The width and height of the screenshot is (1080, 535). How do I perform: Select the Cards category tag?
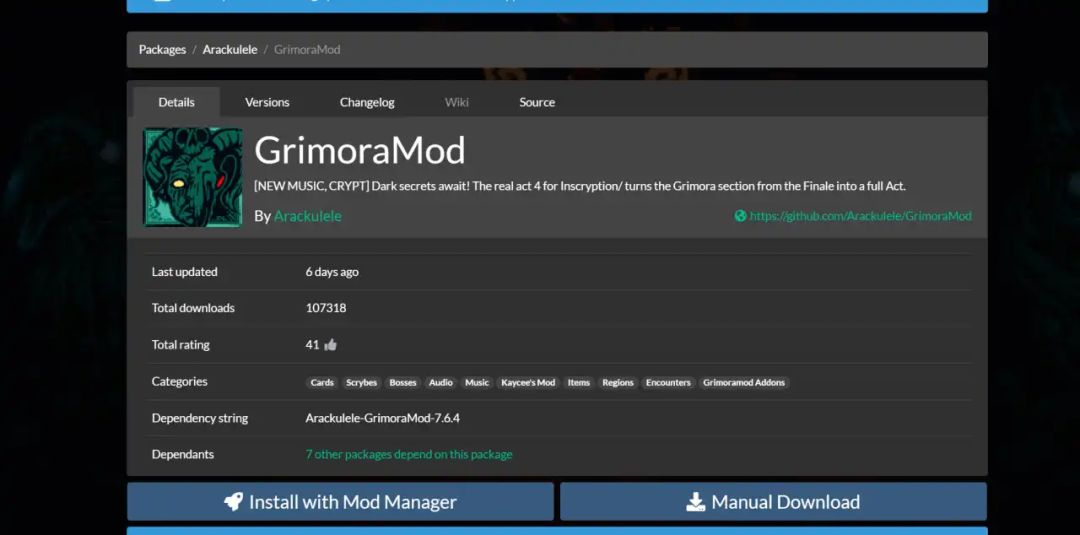coord(322,383)
